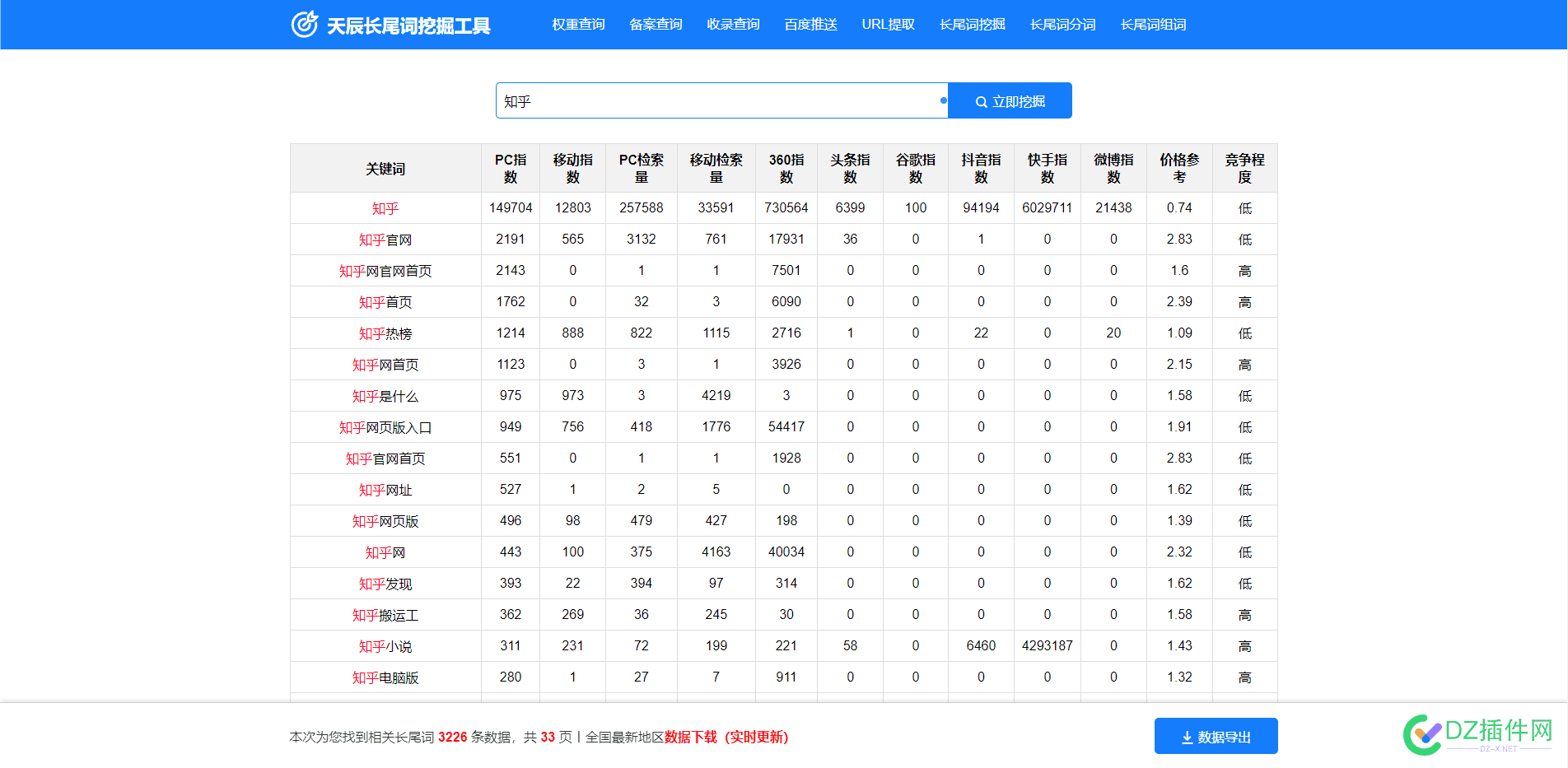Viewport: 1568px width, 768px height.
Task: Click the search magnifier icon in 立即挖掘
Action: point(982,102)
